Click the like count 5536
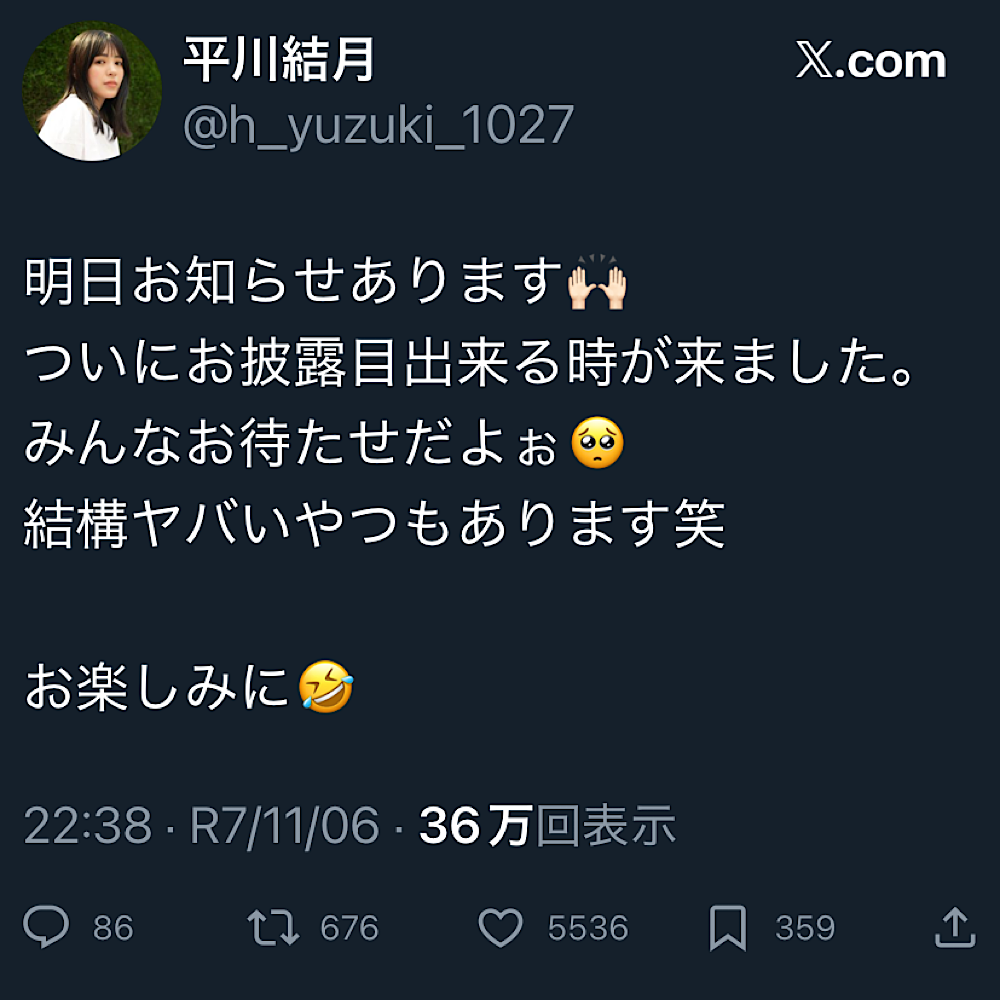The width and height of the screenshot is (1000, 1000). coord(588,928)
